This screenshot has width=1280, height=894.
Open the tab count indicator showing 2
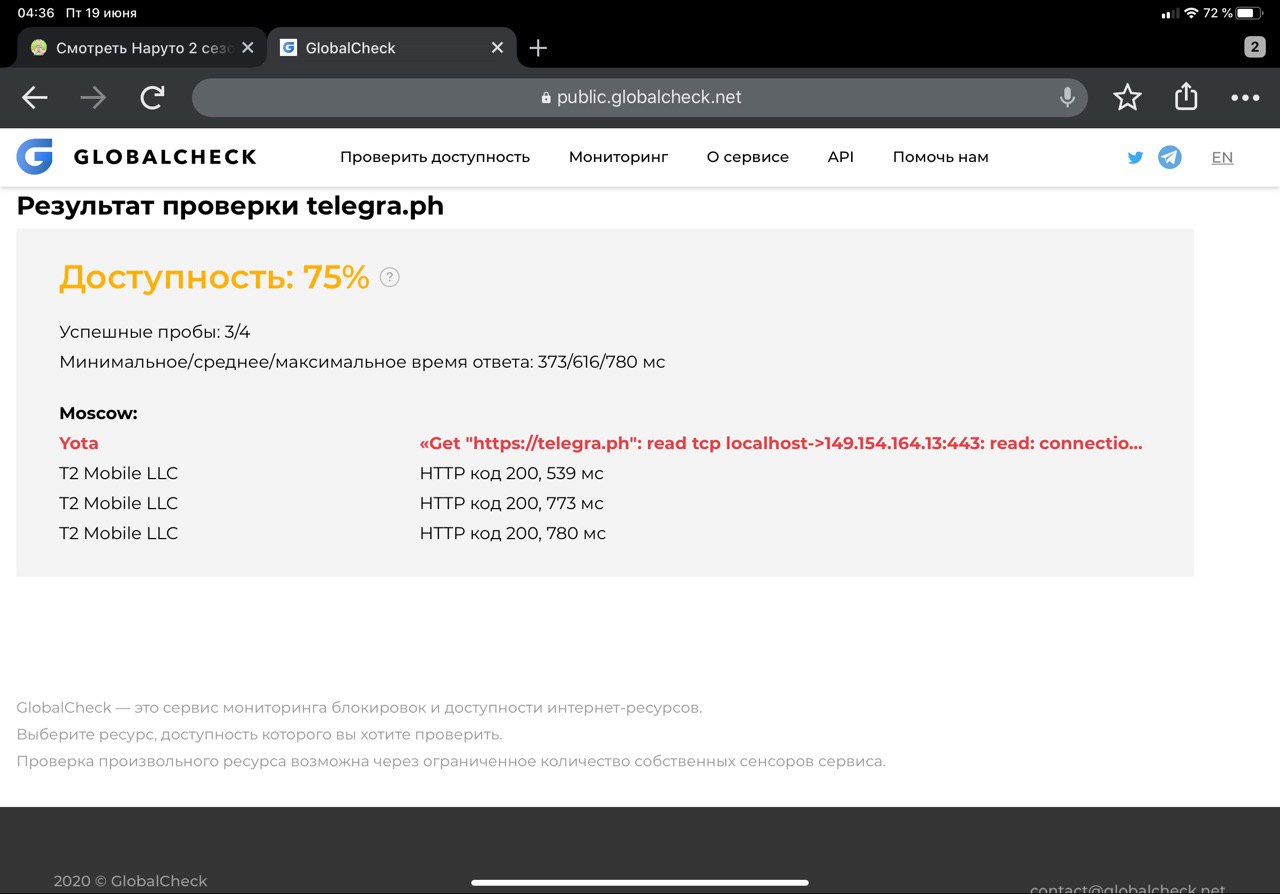click(x=1254, y=47)
